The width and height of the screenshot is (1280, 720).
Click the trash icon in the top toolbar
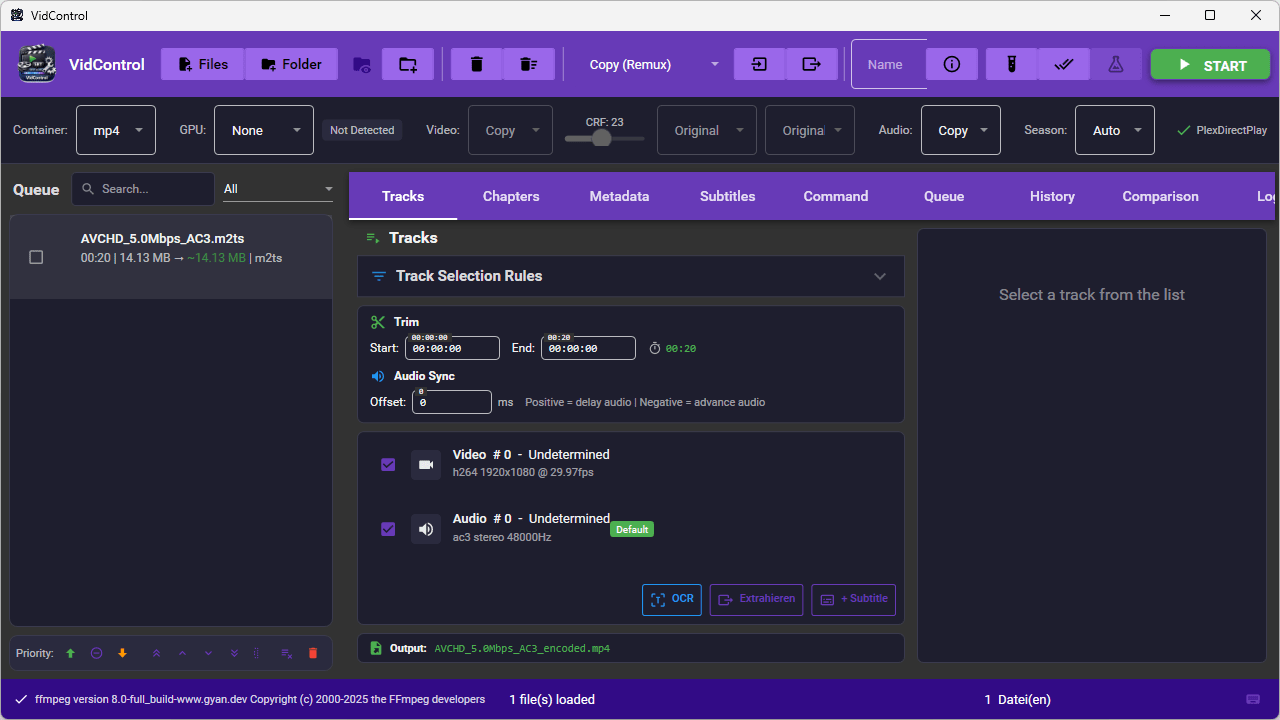pyautogui.click(x=477, y=64)
